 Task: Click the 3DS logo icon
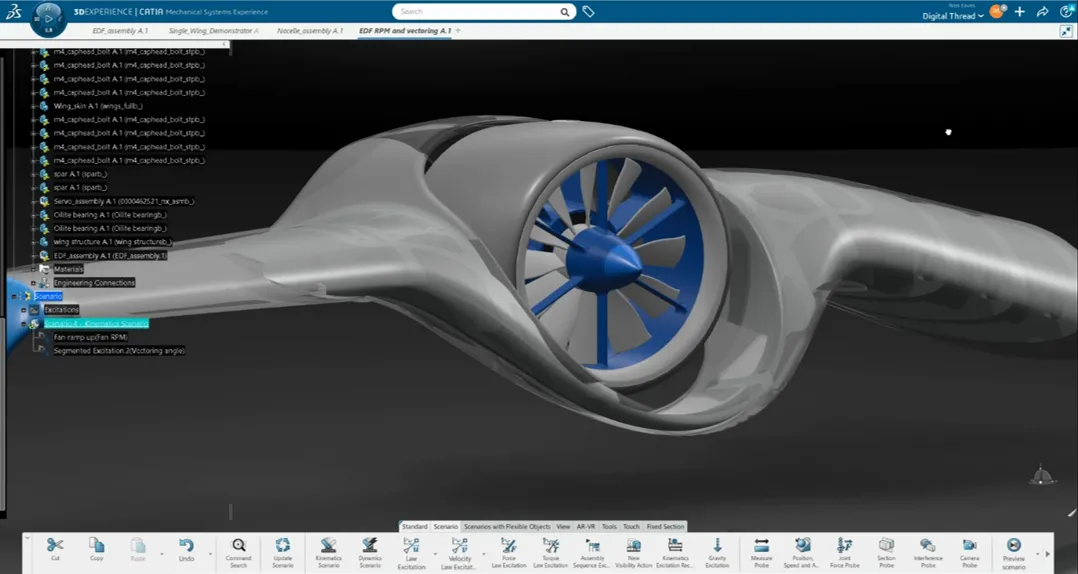pyautogui.click(x=13, y=11)
